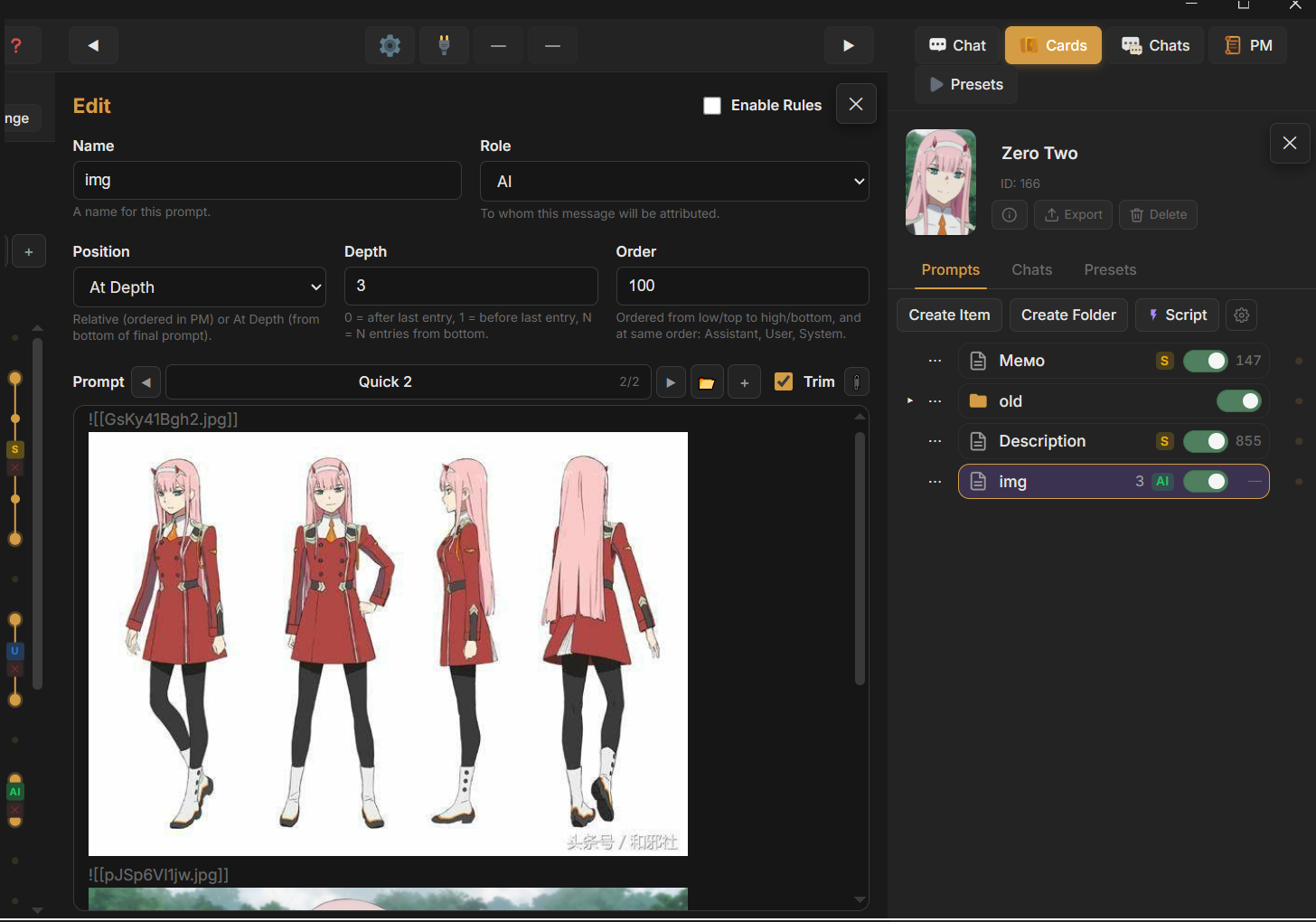This screenshot has height=922, width=1316.
Task: Click the folder icon on the old row
Action: coord(978,401)
